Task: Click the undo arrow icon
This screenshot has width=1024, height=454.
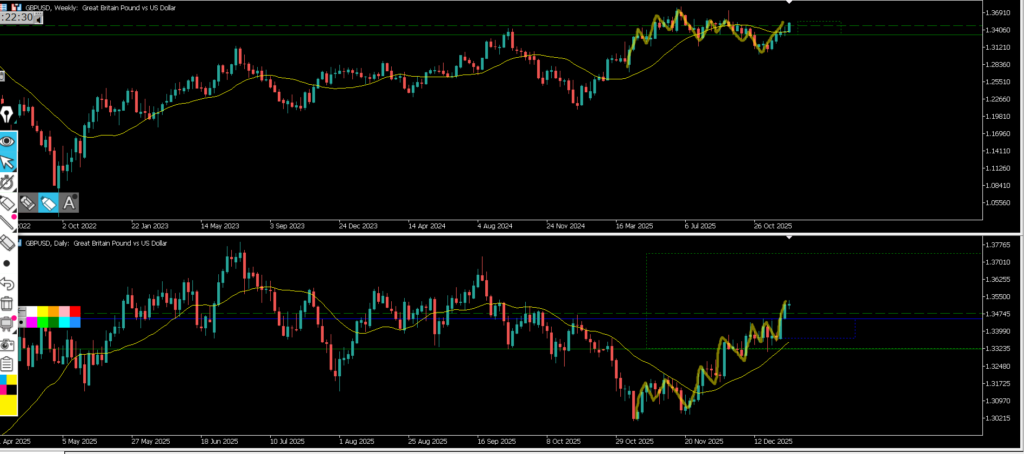Action: pos(8,284)
